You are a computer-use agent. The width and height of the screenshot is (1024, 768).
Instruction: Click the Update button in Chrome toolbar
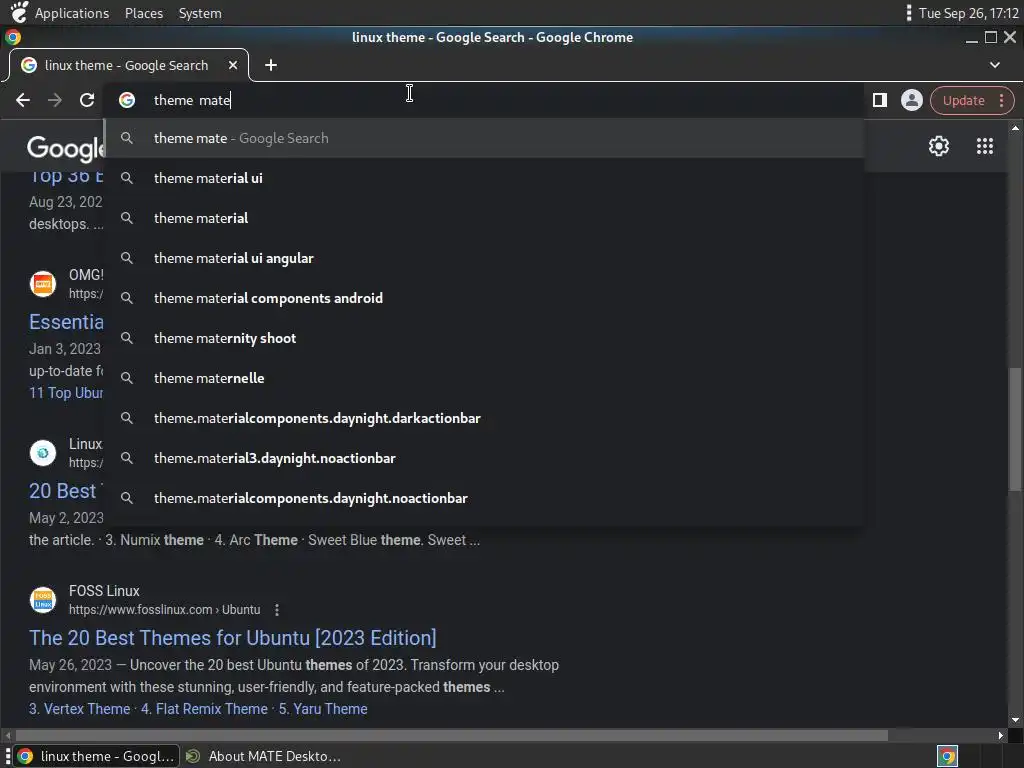click(x=963, y=101)
